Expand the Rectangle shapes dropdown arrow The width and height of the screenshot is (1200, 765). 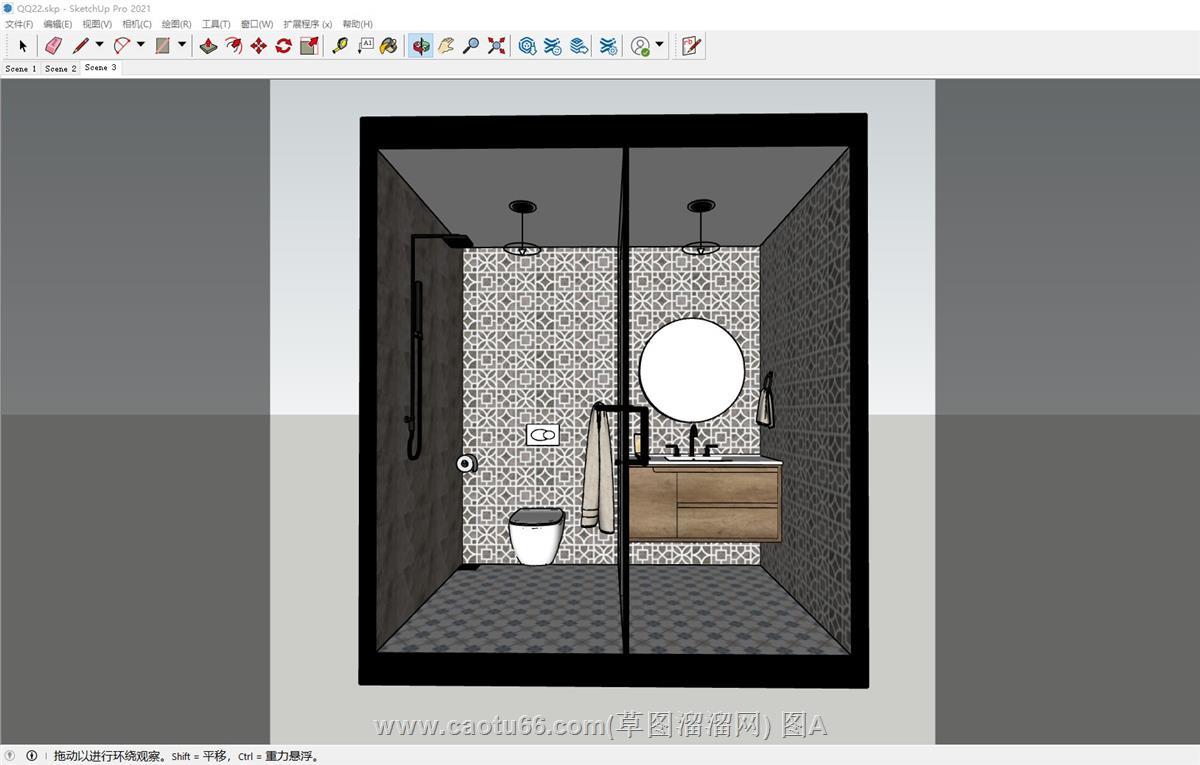pyautogui.click(x=182, y=45)
